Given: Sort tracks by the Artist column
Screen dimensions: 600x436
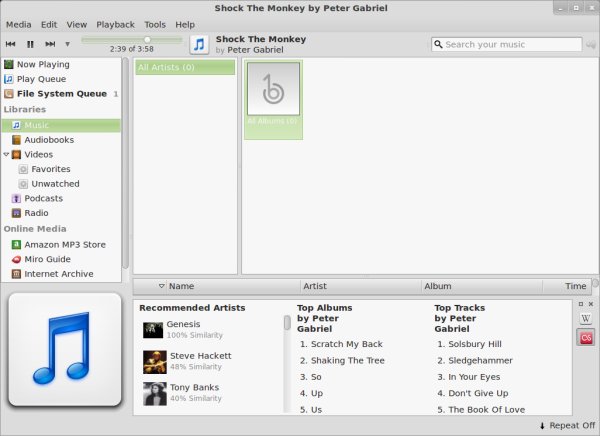Looking at the screenshot, I should [361, 286].
